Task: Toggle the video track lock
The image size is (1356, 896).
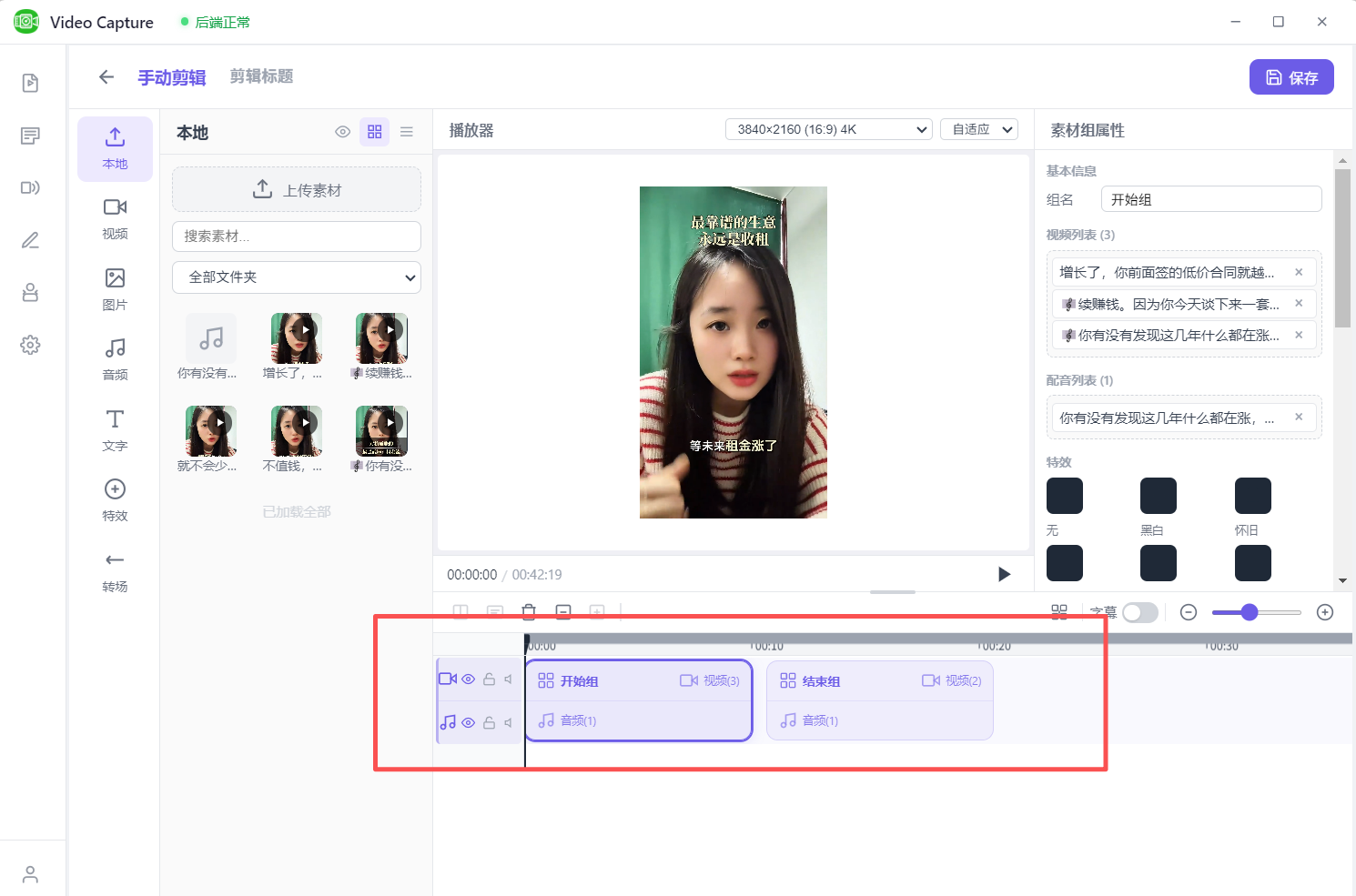Action: (489, 680)
